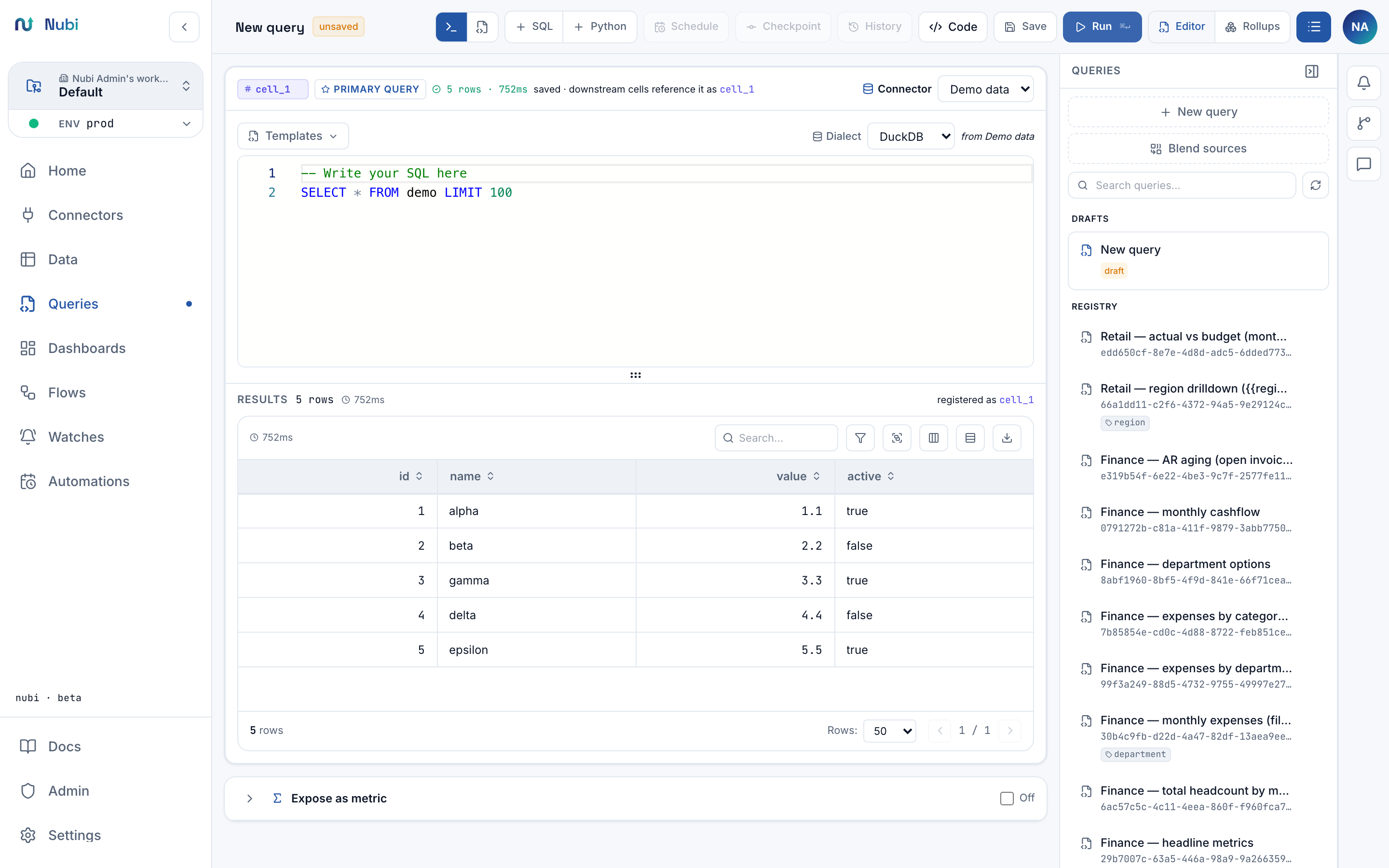Click the scan/focus icon in results toolbar
Image resolution: width=1389 pixels, height=868 pixels.
897,438
